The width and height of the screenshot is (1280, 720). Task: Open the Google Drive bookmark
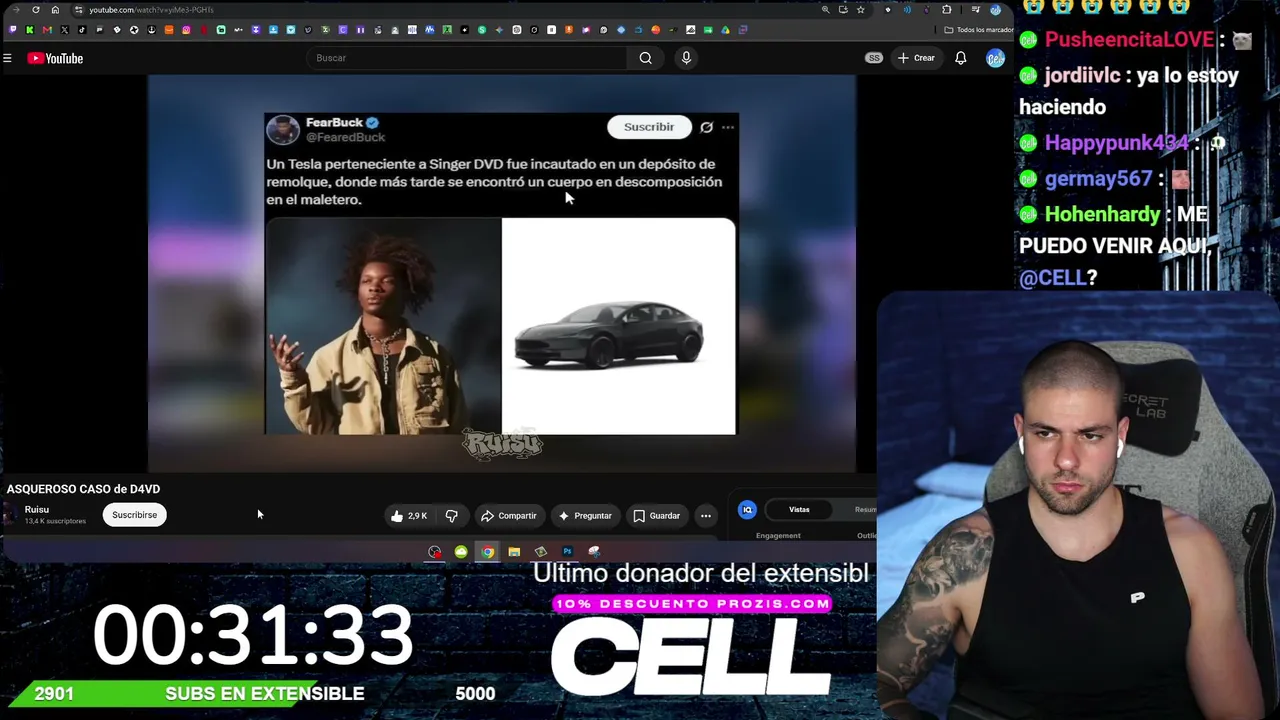click(725, 30)
